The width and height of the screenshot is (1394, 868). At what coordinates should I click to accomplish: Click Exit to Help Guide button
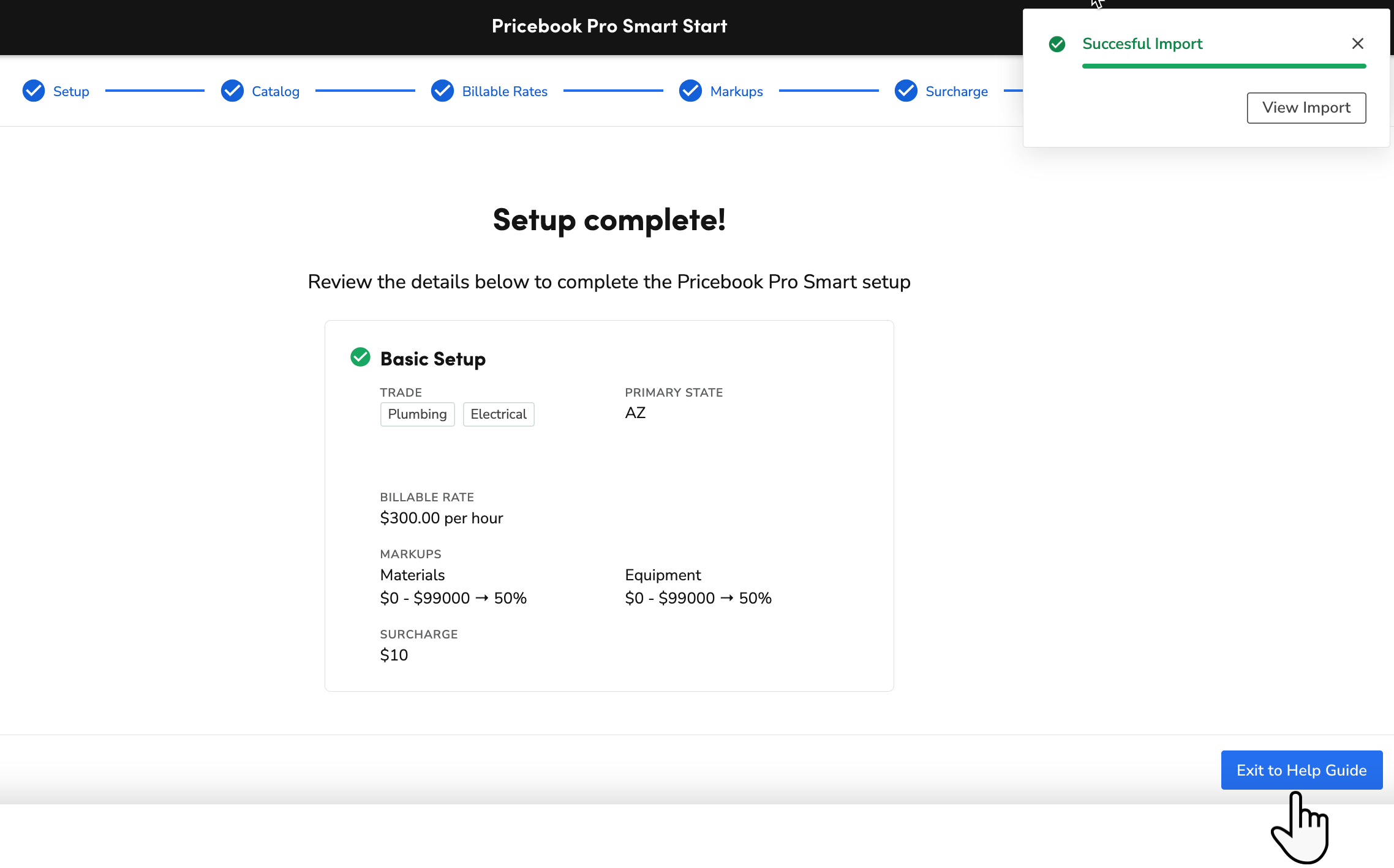[1302, 770]
